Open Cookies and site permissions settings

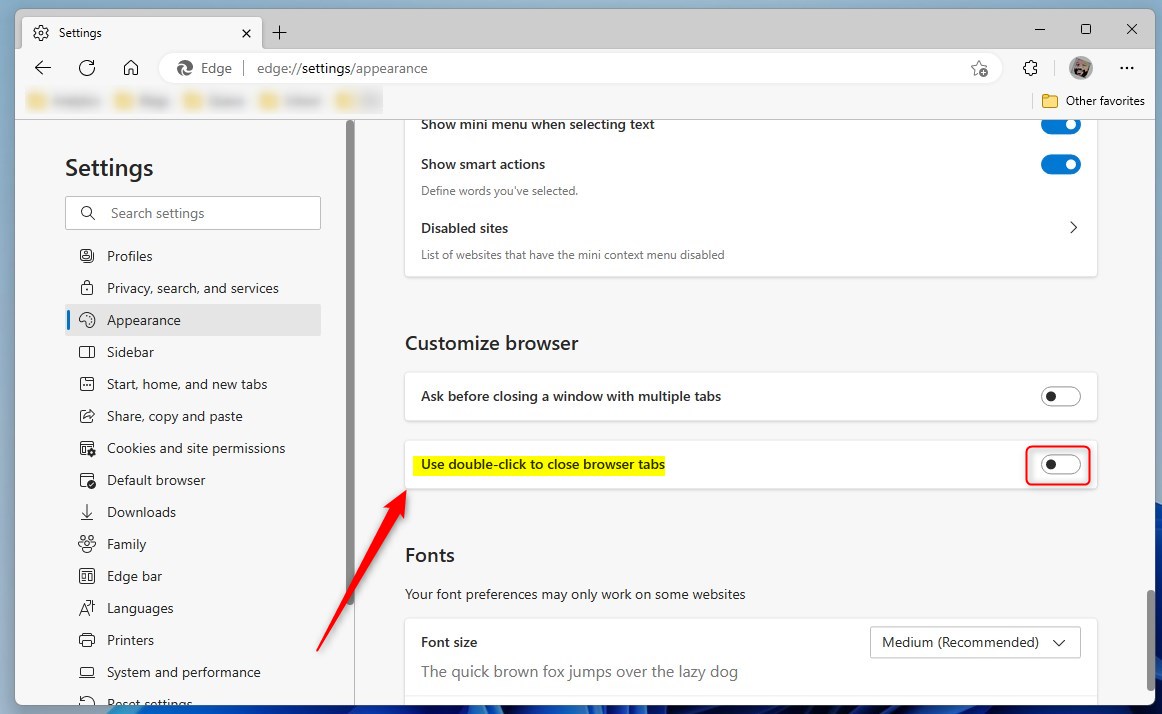[x=195, y=448]
